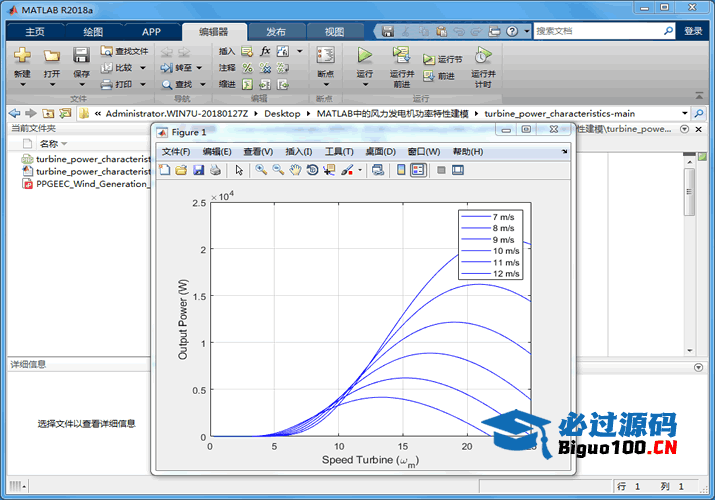Toggle the Zoom In magnifier tool

click(x=261, y=170)
